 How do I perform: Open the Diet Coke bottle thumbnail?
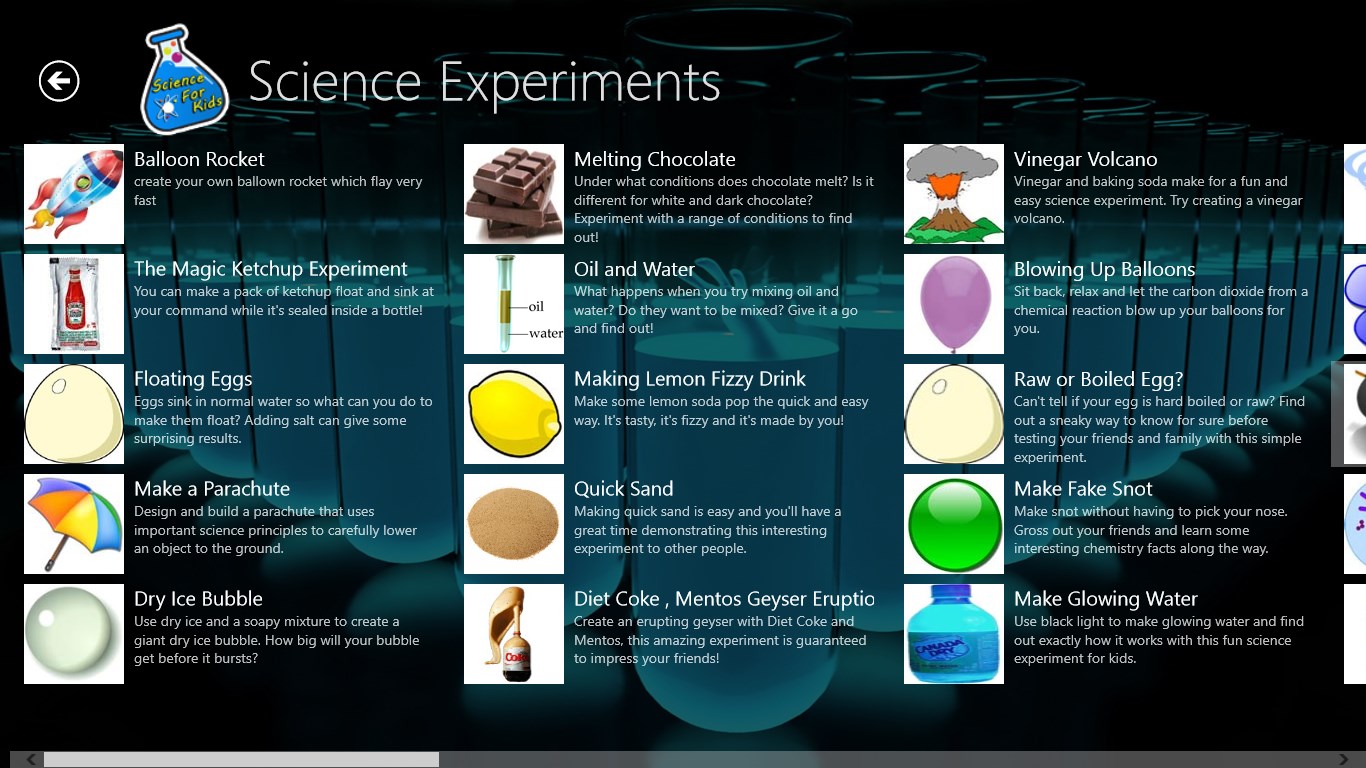(x=514, y=634)
